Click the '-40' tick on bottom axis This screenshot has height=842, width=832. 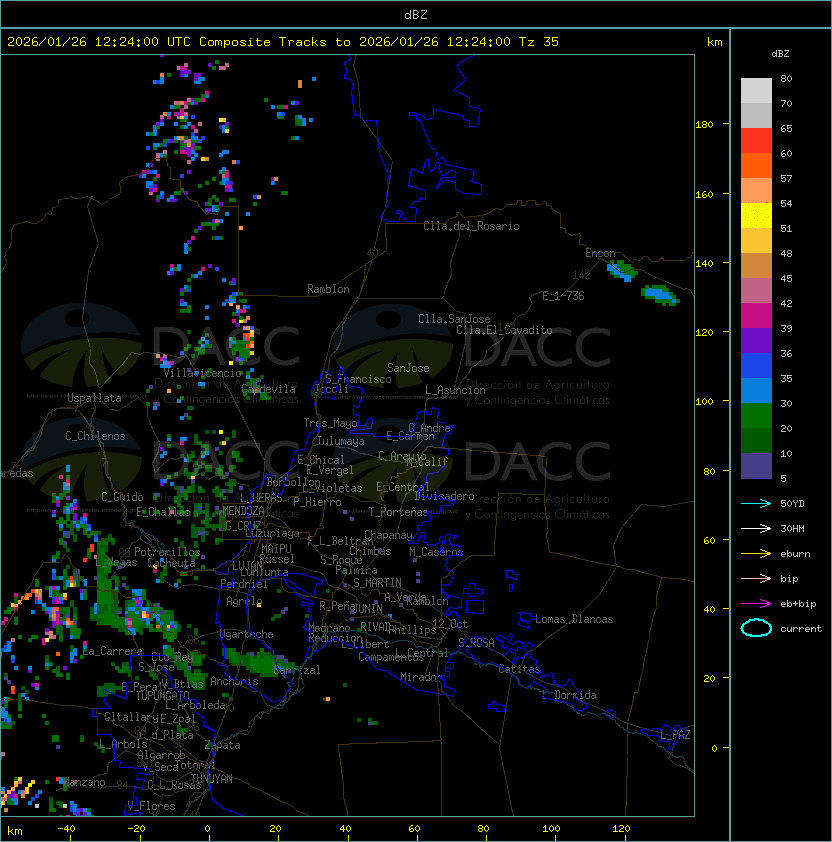pyautogui.click(x=66, y=829)
